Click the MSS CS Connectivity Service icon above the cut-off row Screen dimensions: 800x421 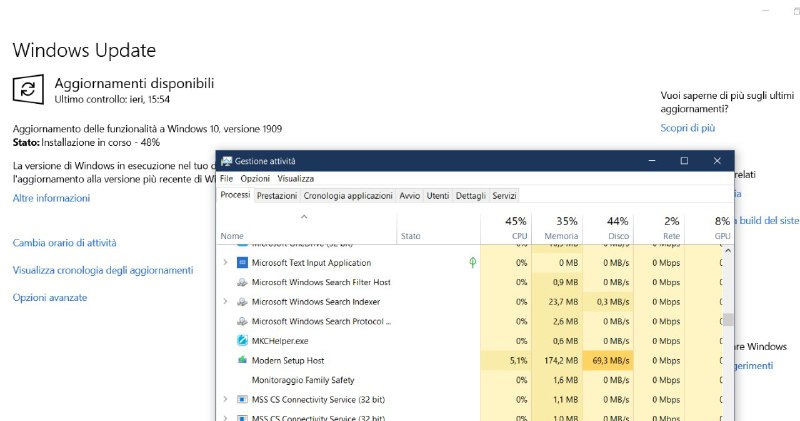click(x=242, y=400)
